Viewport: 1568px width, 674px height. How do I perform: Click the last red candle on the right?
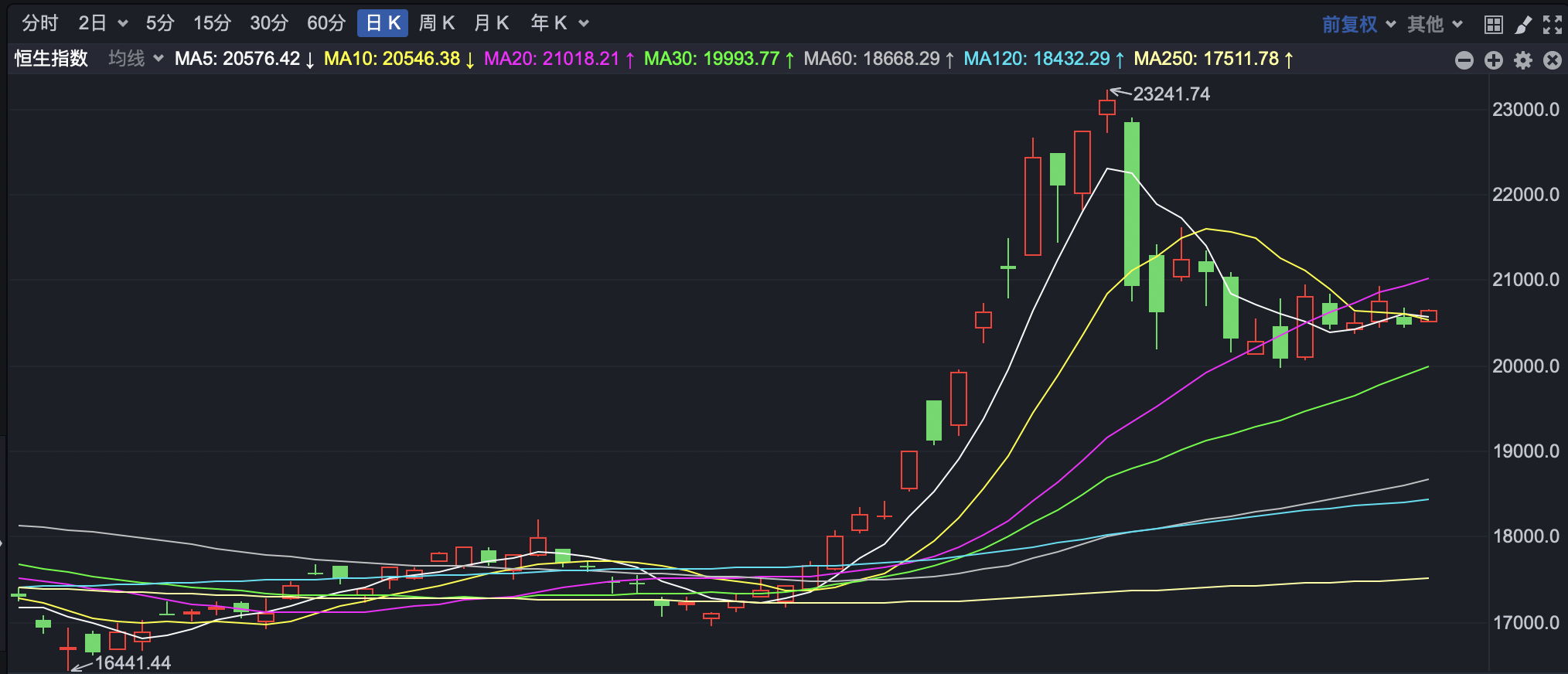pyautogui.click(x=1429, y=316)
